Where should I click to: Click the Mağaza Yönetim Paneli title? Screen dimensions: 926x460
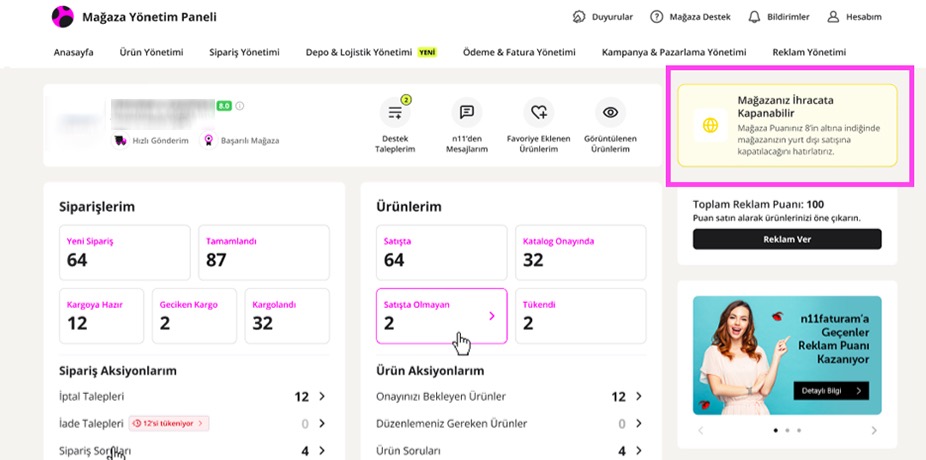pyautogui.click(x=149, y=17)
